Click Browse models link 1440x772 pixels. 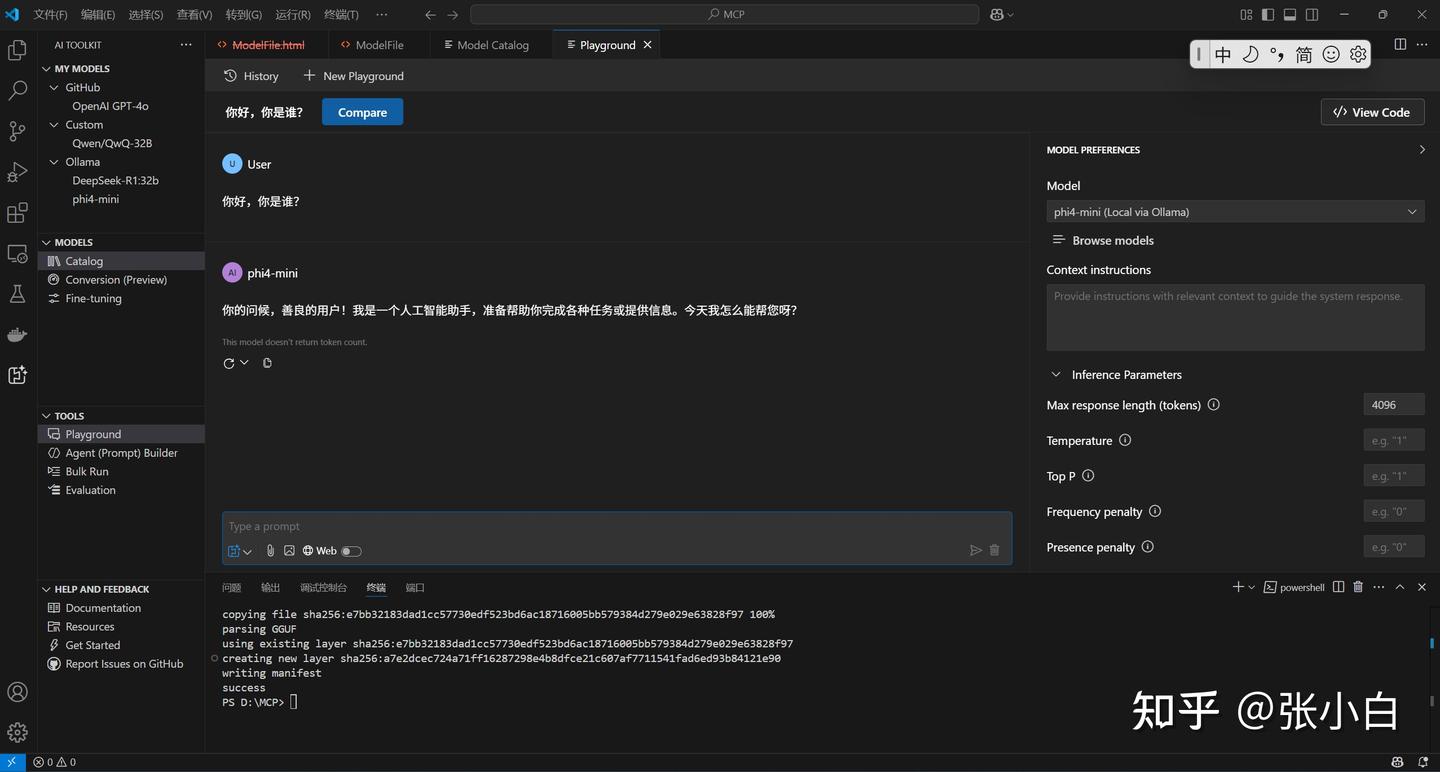point(1103,240)
